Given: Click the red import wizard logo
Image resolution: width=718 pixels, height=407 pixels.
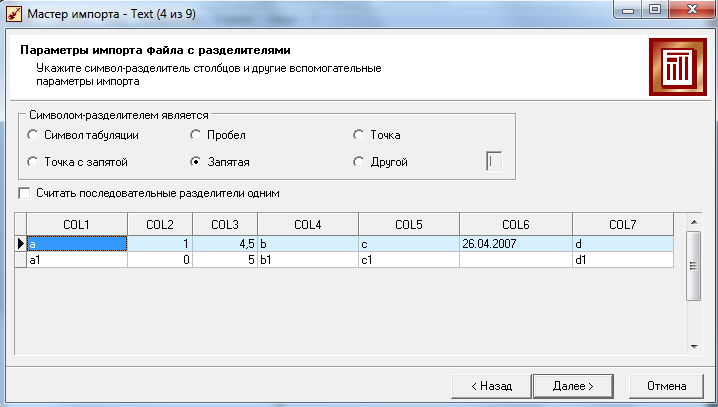Looking at the screenshot, I should click(678, 67).
